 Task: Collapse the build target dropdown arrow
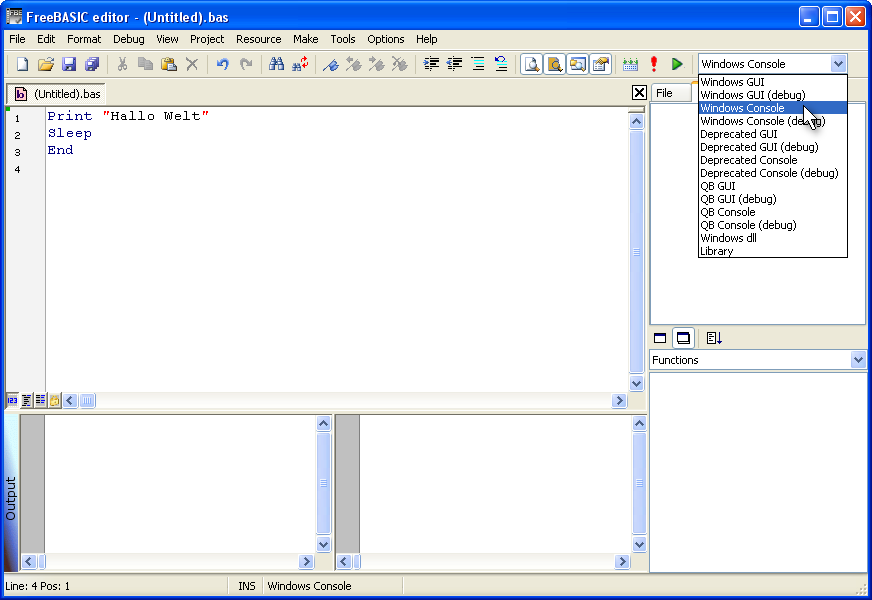(838, 64)
